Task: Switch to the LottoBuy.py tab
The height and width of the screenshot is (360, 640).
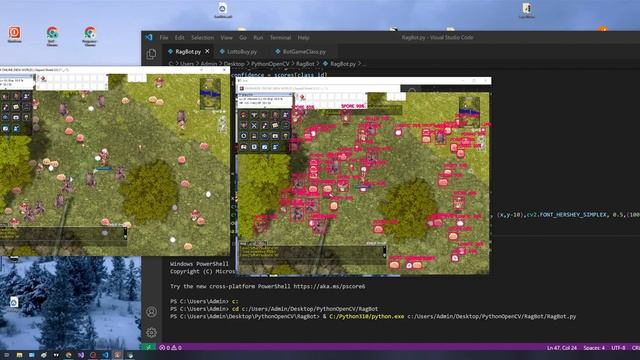Action: pyautogui.click(x=242, y=51)
